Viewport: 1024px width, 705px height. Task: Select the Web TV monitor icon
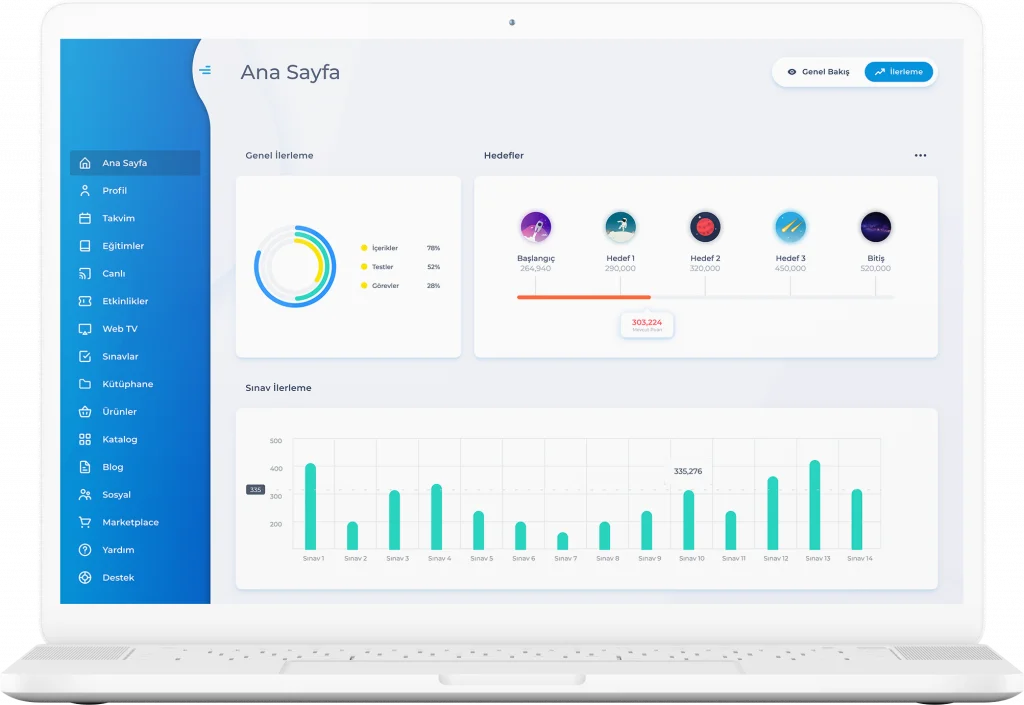click(85, 329)
